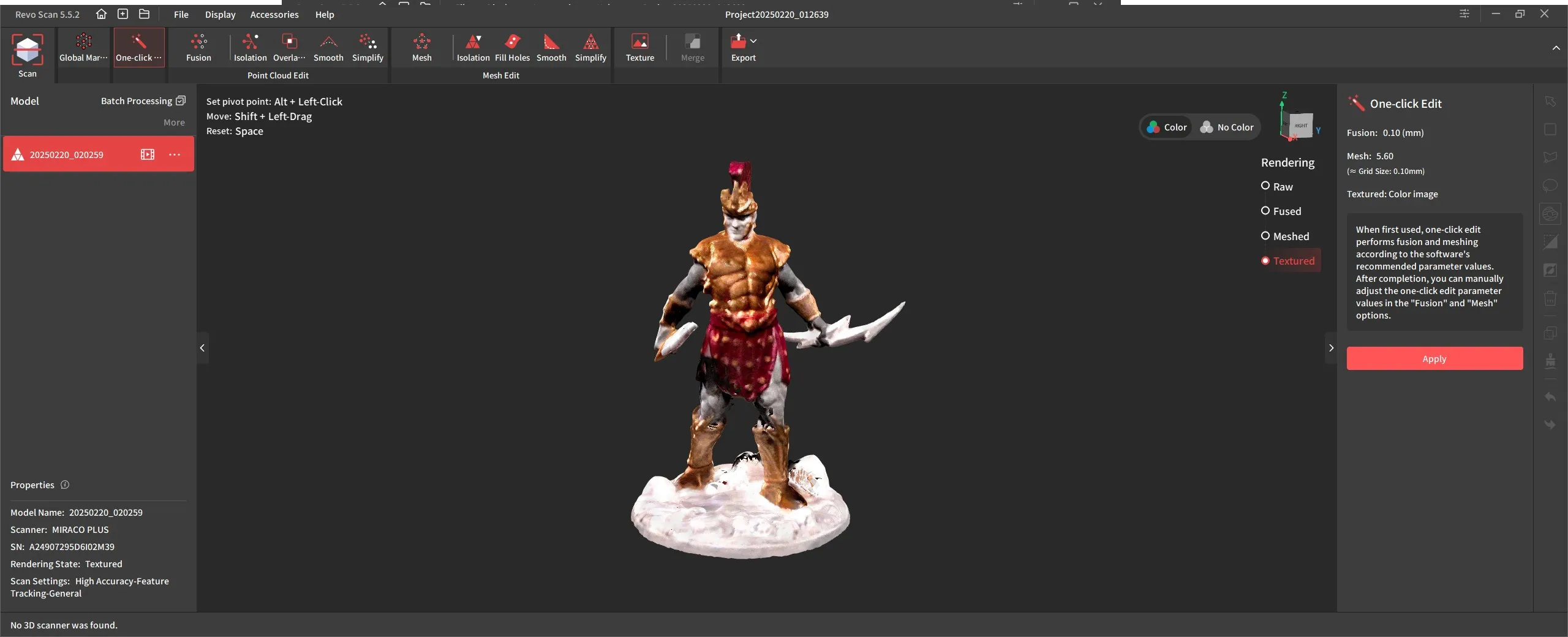Apply Point Cloud Edit Smooth

[328, 48]
